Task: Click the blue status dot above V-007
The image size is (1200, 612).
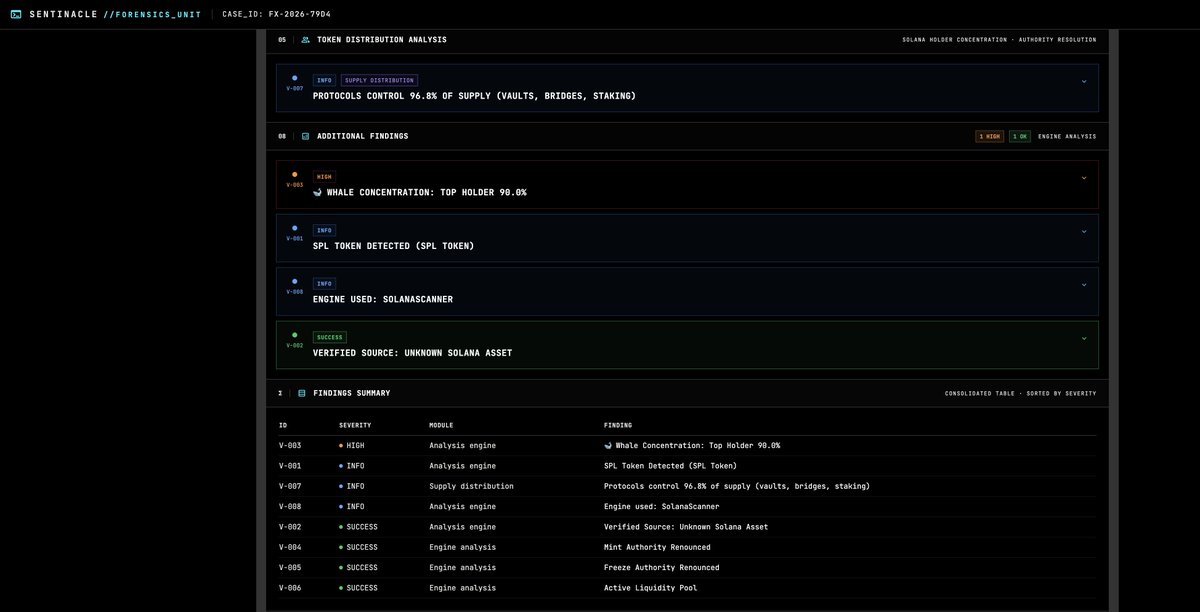Action: [294, 78]
